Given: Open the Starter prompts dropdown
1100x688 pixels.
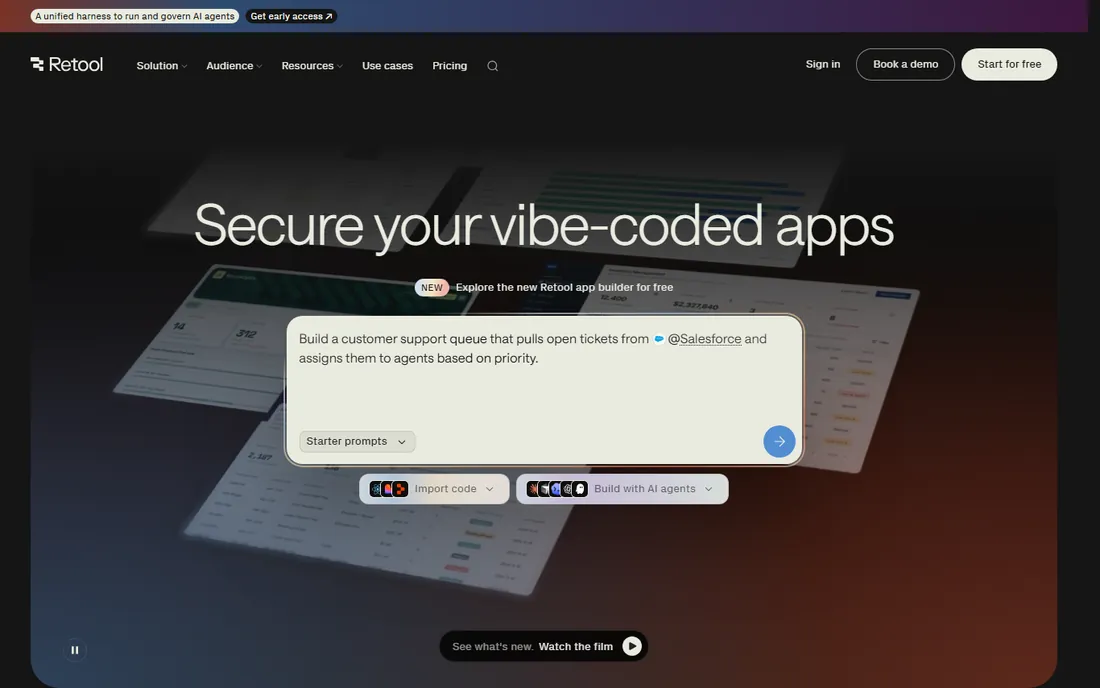Looking at the screenshot, I should coord(356,441).
